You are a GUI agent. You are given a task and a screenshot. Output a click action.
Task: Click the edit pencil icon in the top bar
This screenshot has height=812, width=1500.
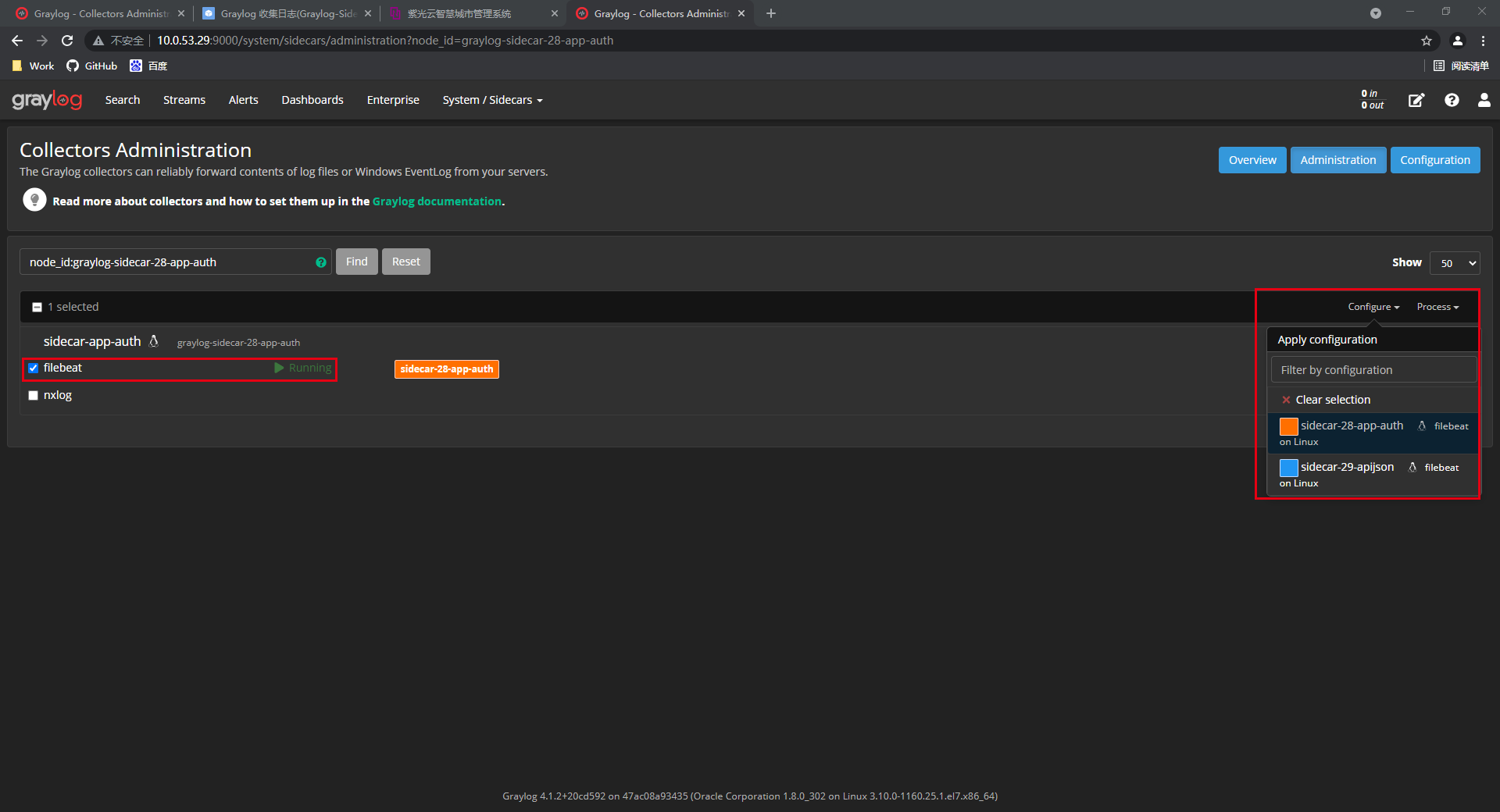1416,100
